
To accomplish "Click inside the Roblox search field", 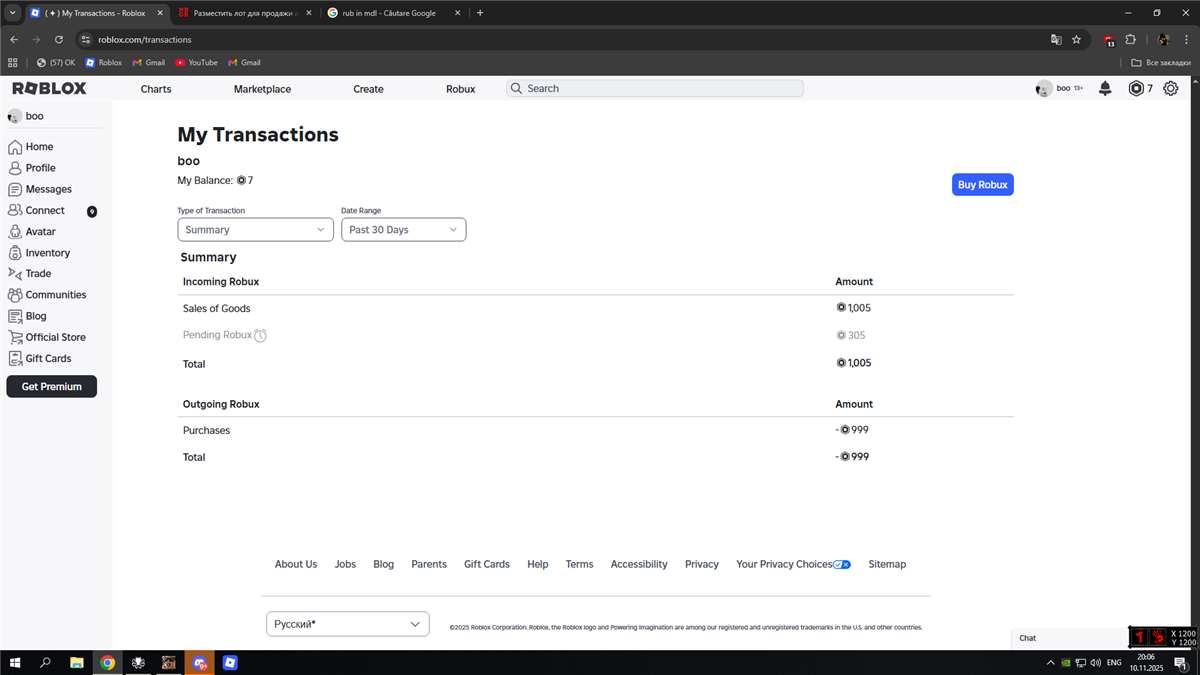I will [x=654, y=88].
